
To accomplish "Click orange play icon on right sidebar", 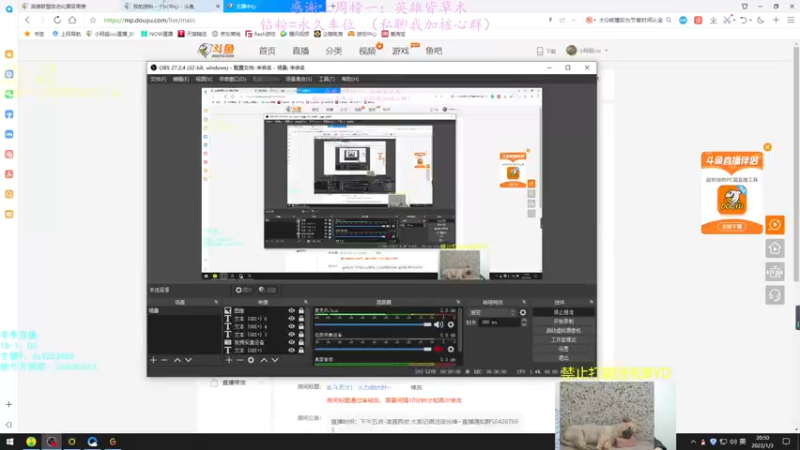I will click(x=774, y=224).
